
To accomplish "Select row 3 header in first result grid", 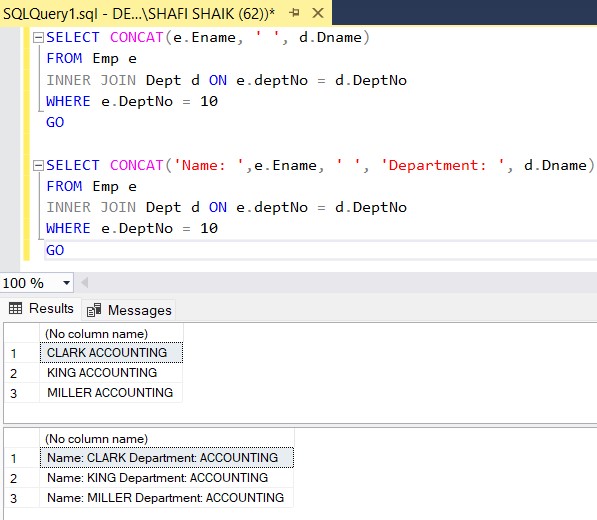I will pos(22,392).
